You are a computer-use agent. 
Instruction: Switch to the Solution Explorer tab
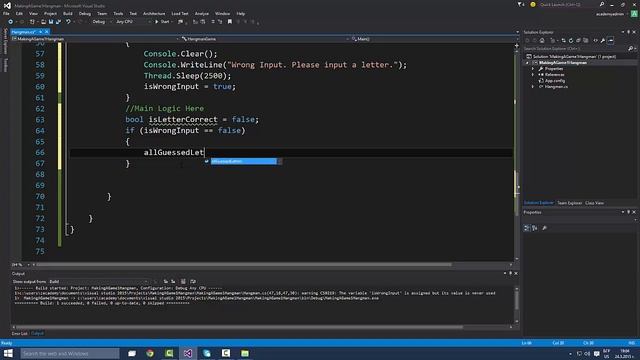[538, 203]
